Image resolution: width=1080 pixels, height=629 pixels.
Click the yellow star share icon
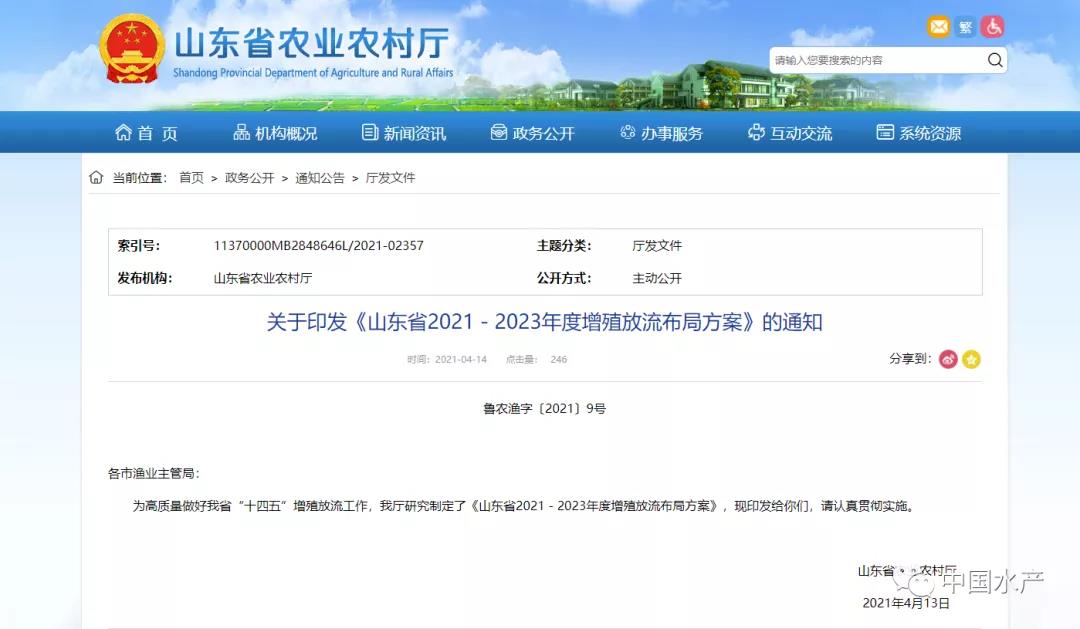(971, 359)
